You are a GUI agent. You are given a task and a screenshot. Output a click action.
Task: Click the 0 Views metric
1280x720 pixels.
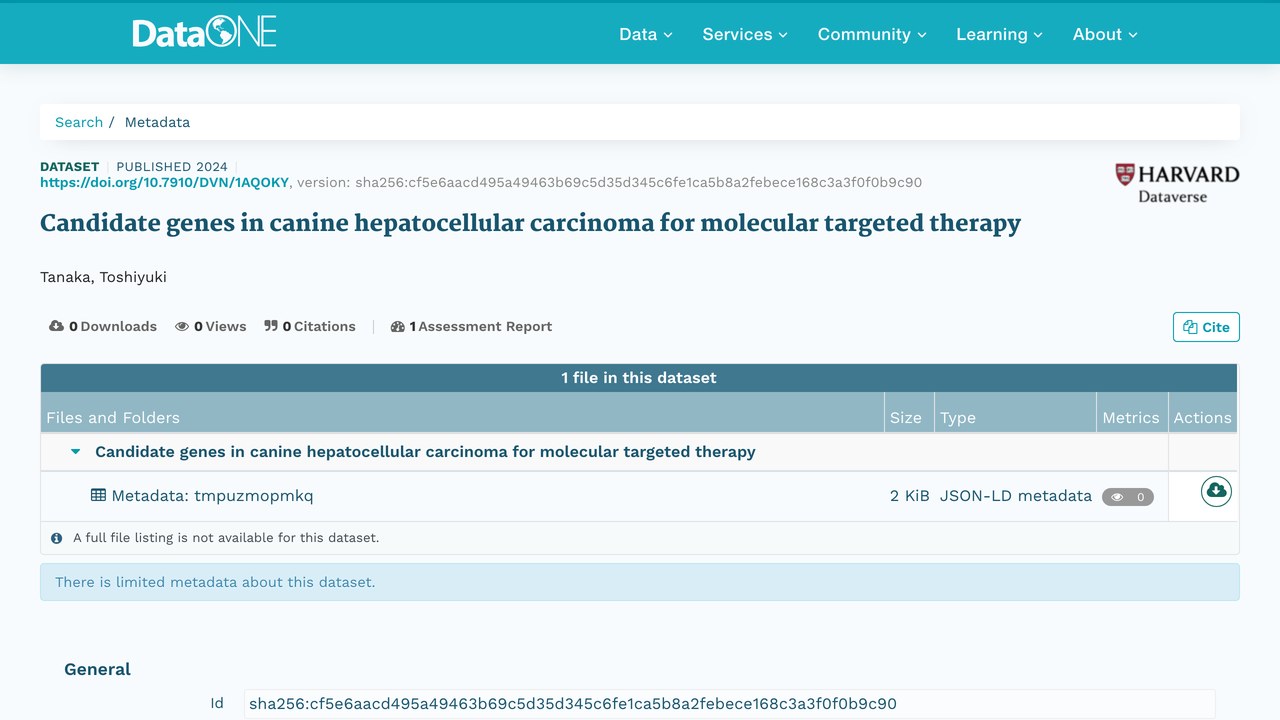210,326
